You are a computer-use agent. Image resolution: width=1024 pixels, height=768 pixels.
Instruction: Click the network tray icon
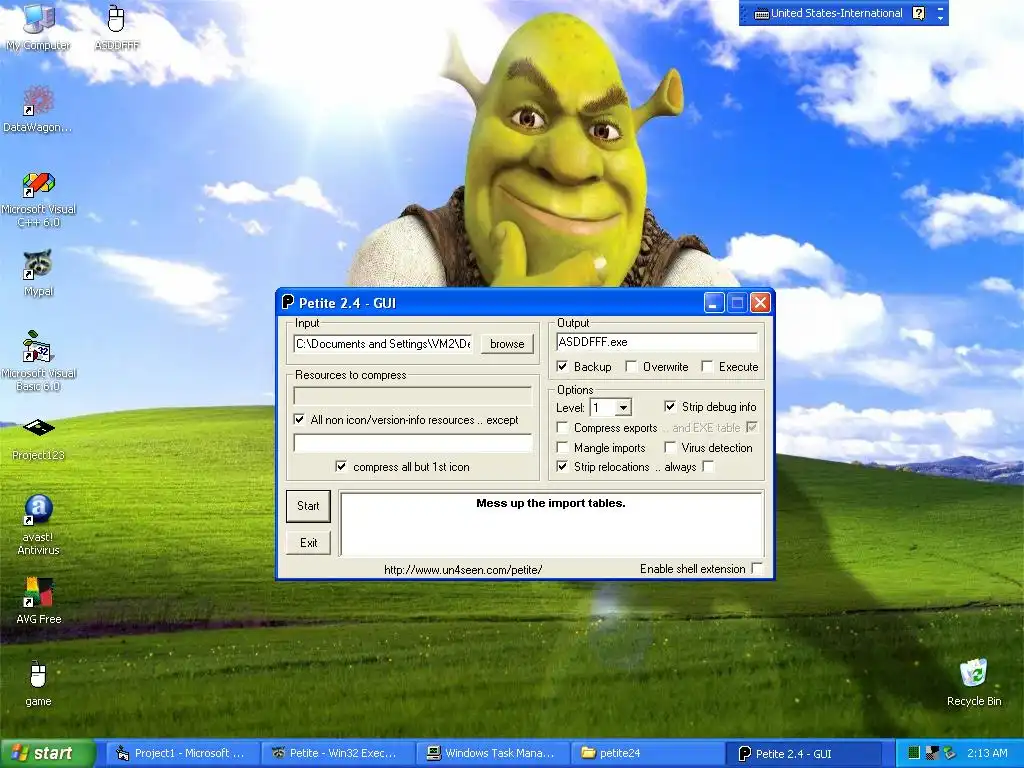(932, 753)
